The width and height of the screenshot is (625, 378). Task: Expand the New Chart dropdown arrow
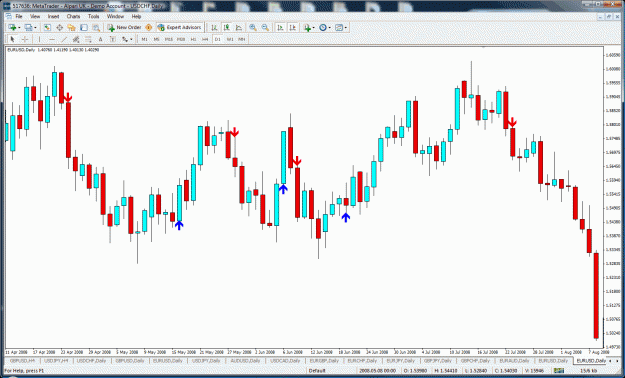coord(19,28)
